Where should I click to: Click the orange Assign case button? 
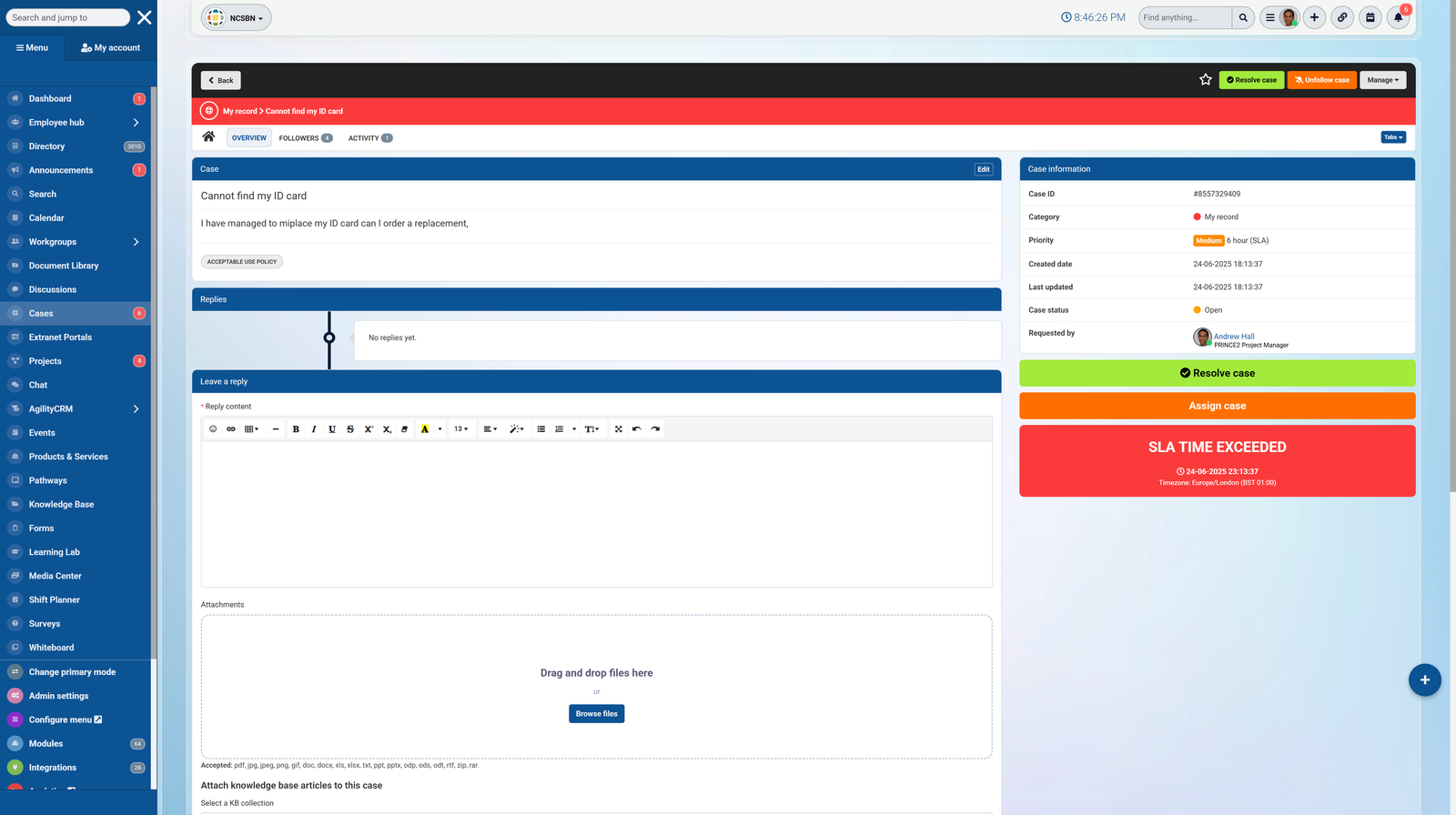(x=1217, y=406)
